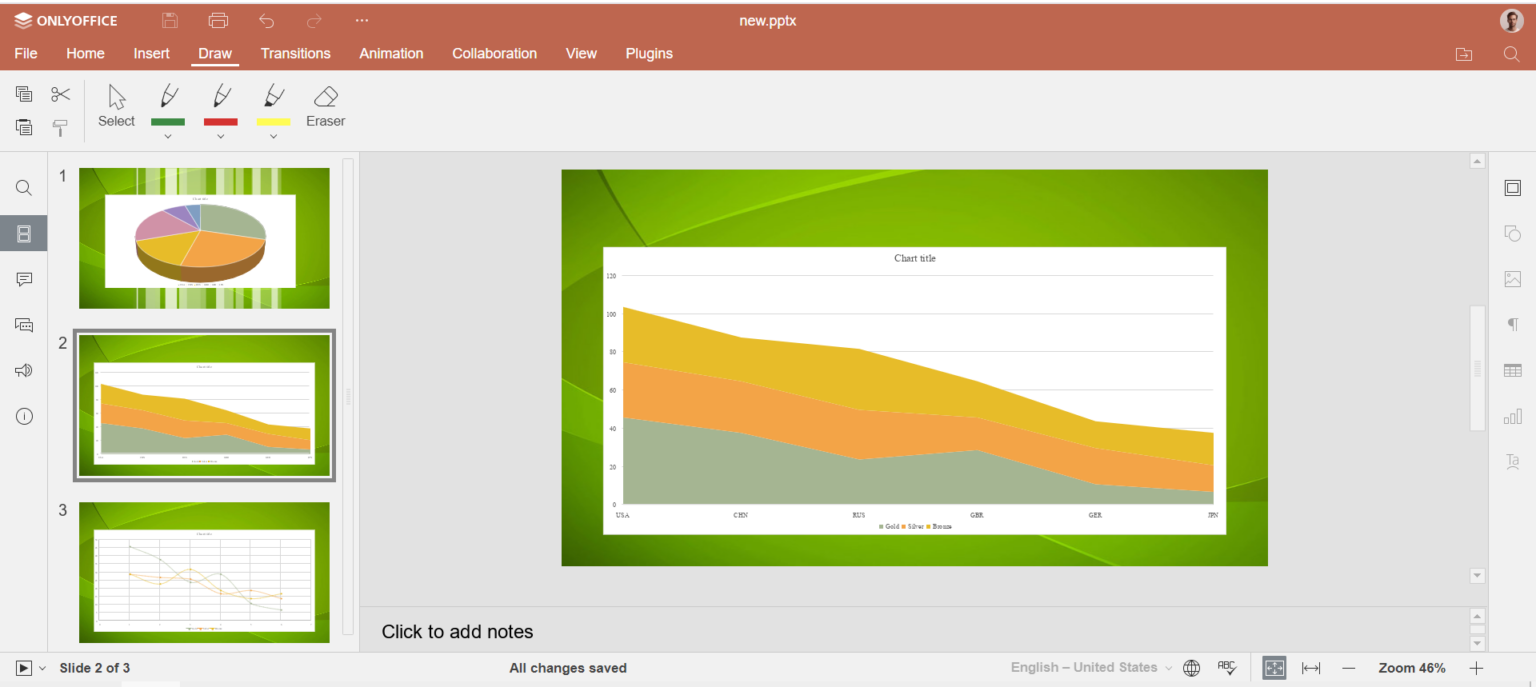Open the Image settings panel

(x=1512, y=279)
